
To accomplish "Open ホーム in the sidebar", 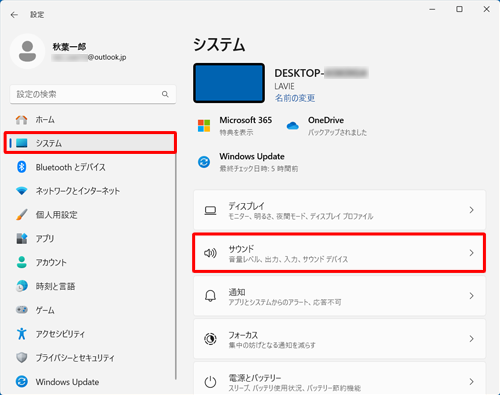I will click(90, 120).
